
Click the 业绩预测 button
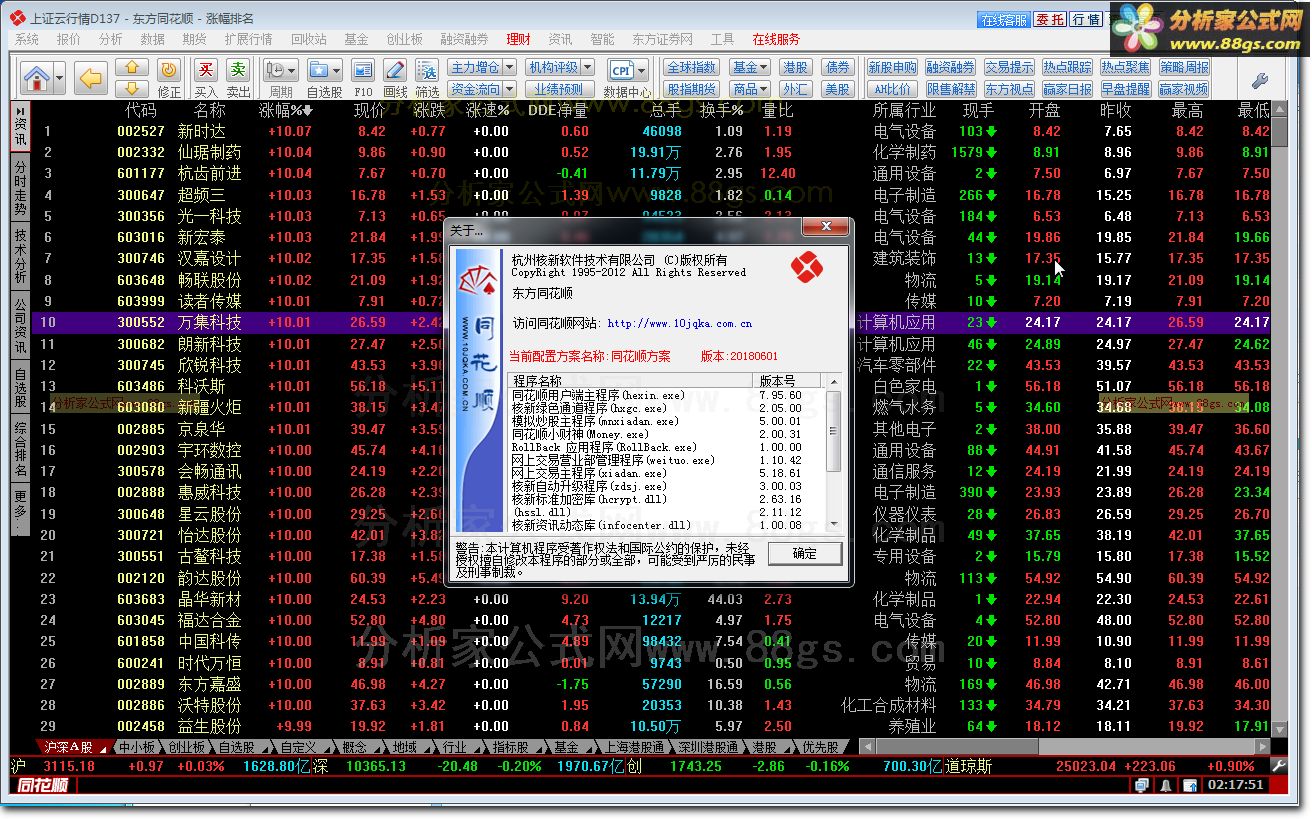click(x=559, y=88)
